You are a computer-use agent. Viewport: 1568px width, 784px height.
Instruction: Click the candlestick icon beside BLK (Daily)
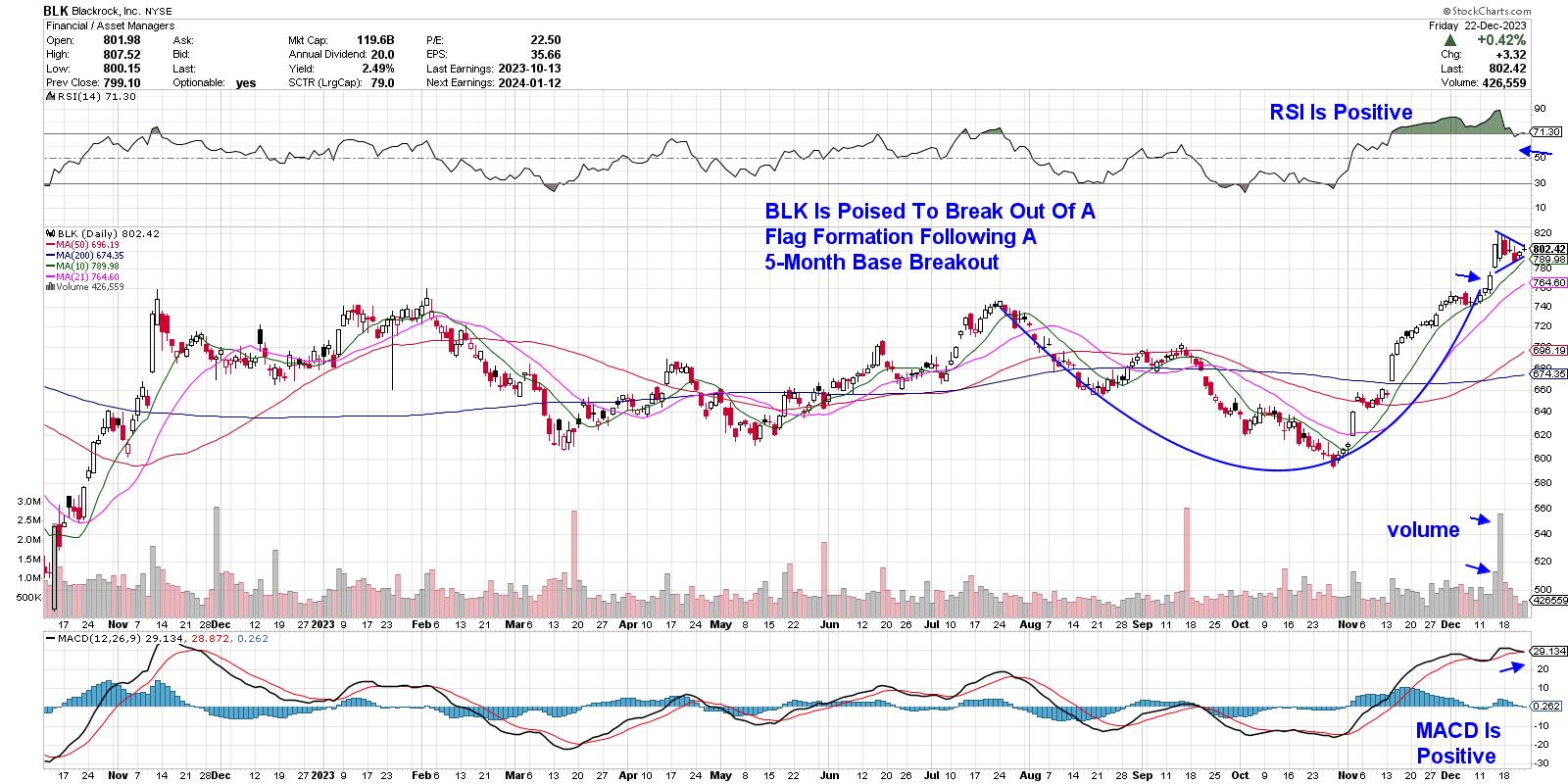49,233
